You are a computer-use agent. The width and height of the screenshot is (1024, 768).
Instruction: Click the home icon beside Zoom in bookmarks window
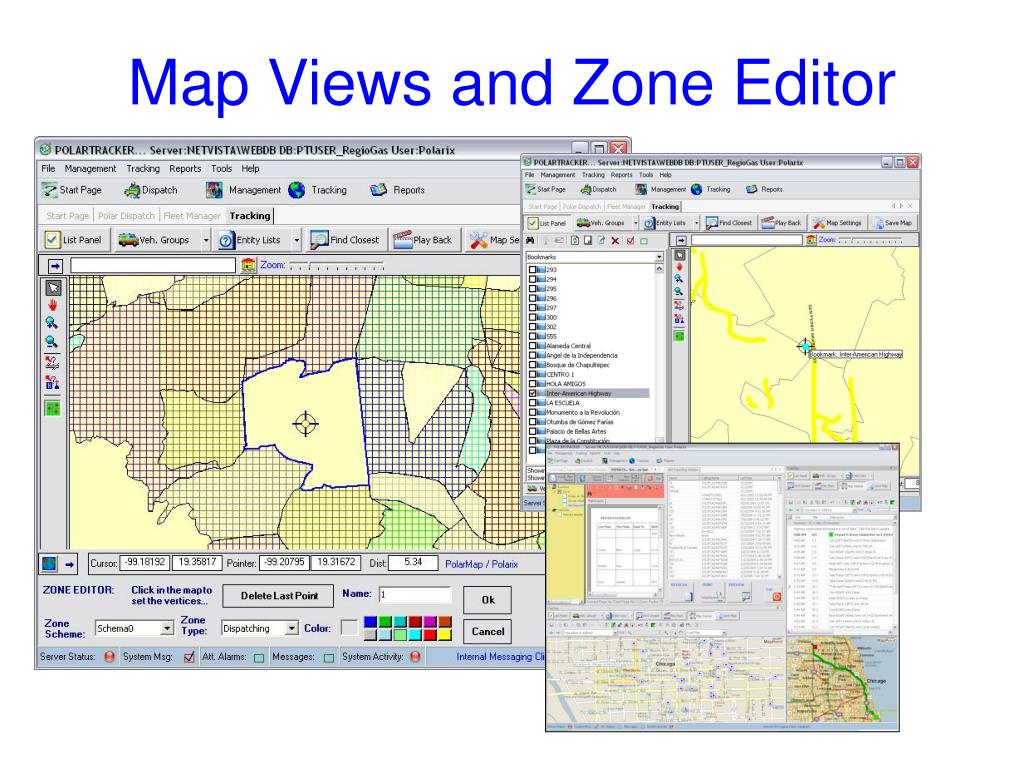[x=811, y=240]
